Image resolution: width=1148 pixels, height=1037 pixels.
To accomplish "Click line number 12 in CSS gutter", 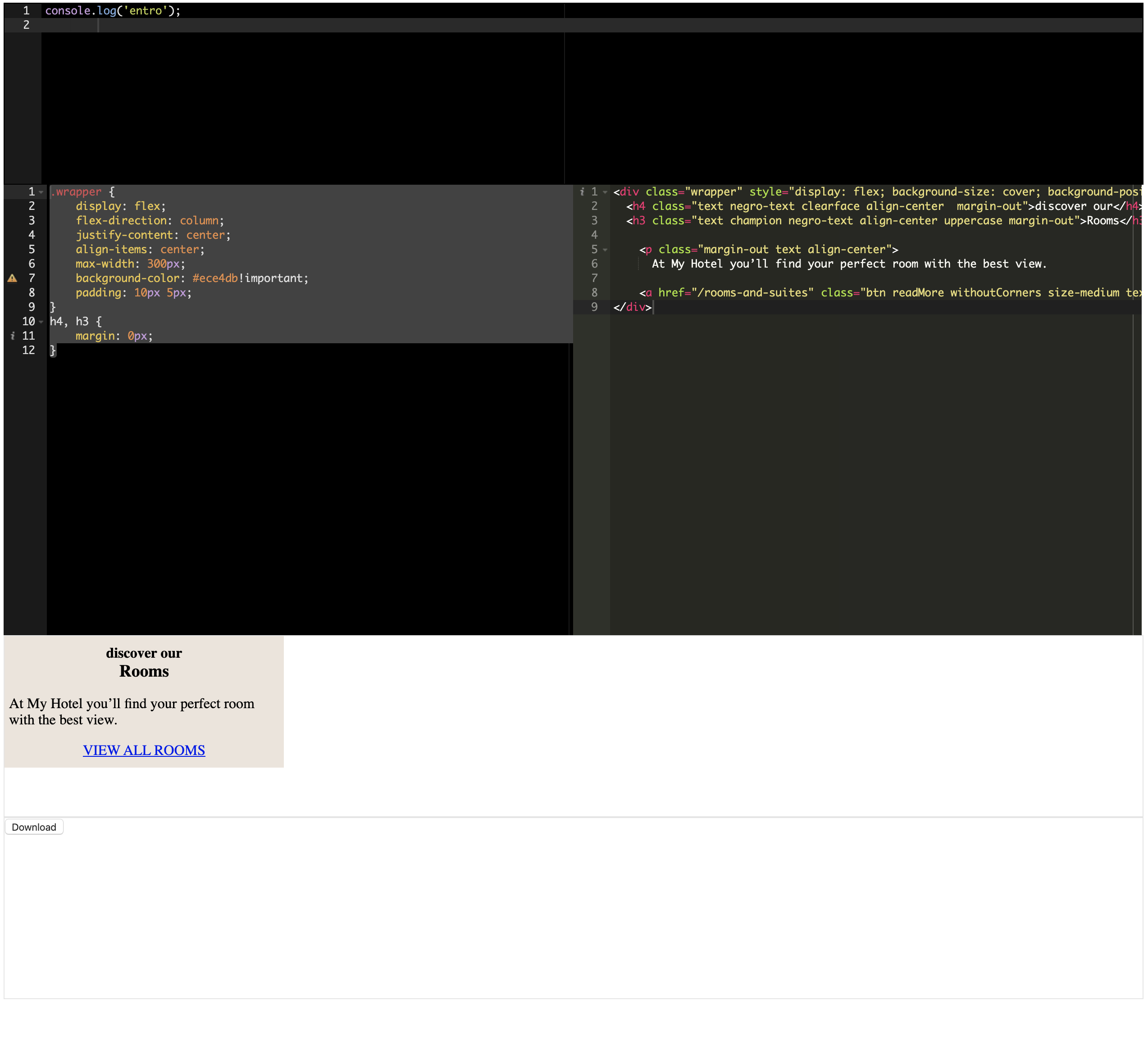I will coord(28,350).
